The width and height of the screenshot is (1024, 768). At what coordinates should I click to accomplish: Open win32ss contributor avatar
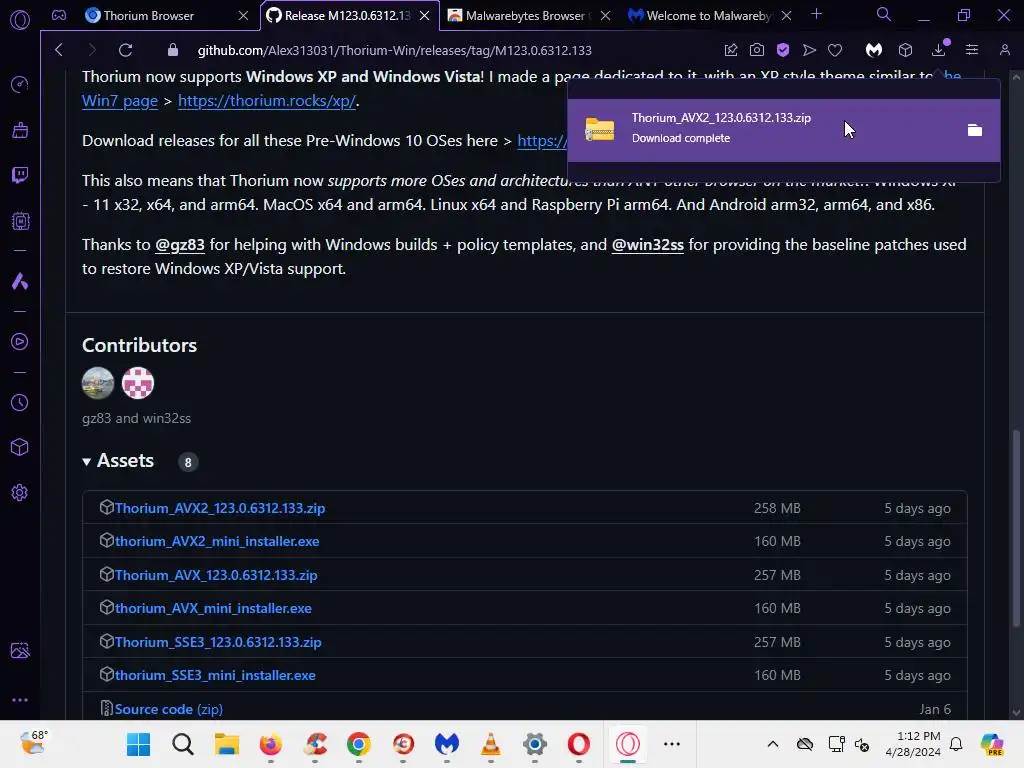[138, 383]
